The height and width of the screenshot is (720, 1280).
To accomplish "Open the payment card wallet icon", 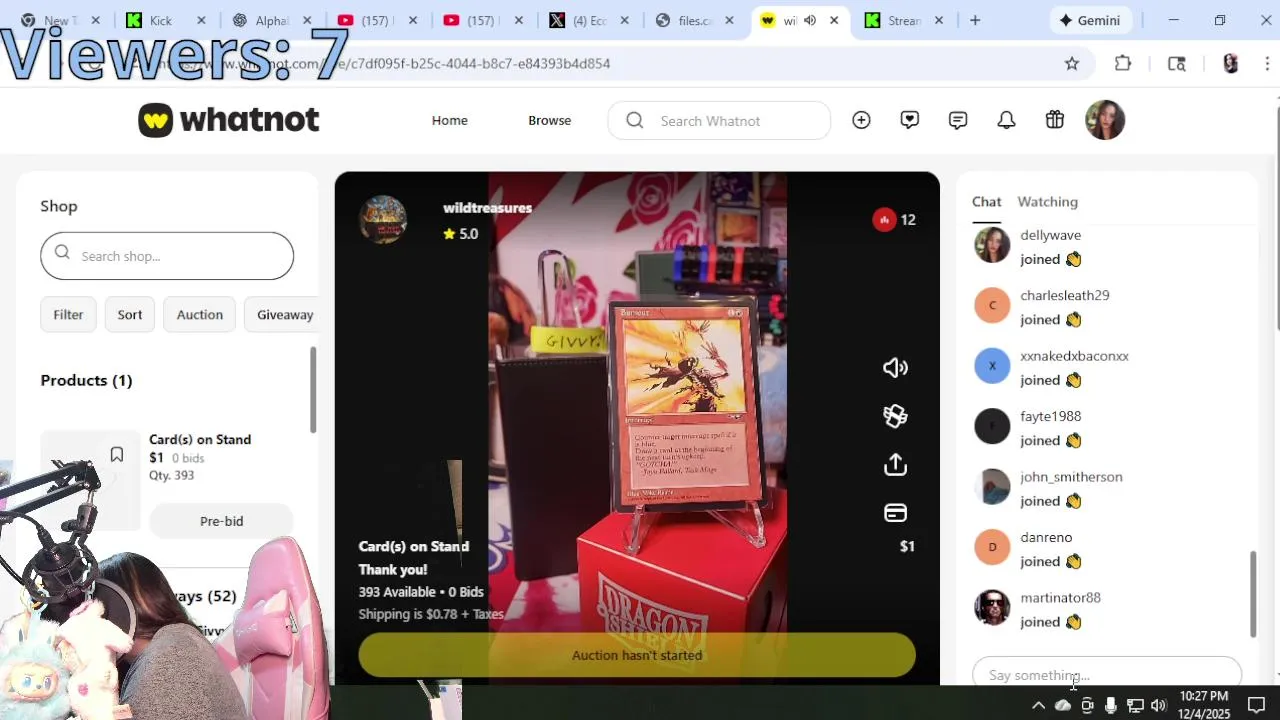I will point(895,513).
